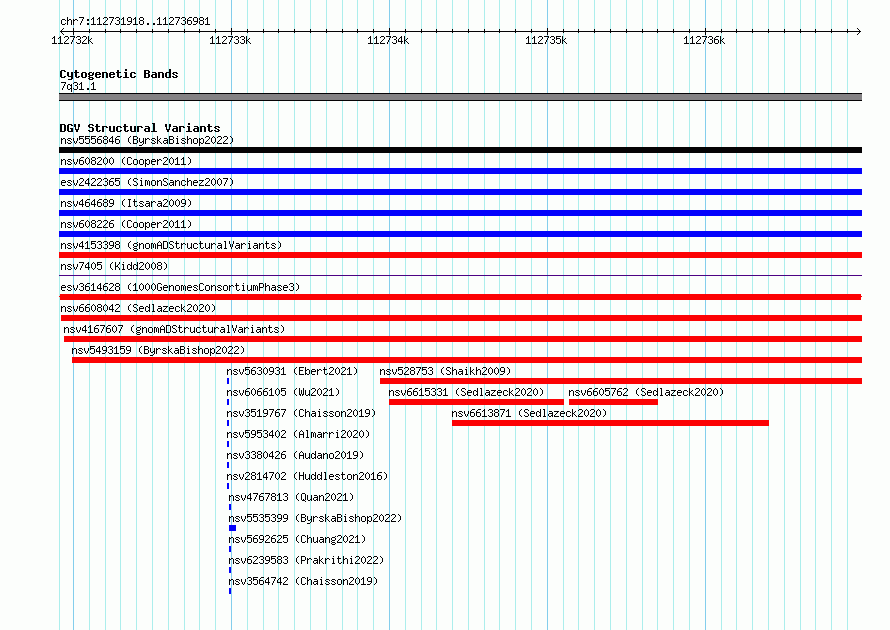This screenshot has height=630, width=890.
Task: Open nsv6605762 (Sedlazeck2020) label
Action: [646, 392]
